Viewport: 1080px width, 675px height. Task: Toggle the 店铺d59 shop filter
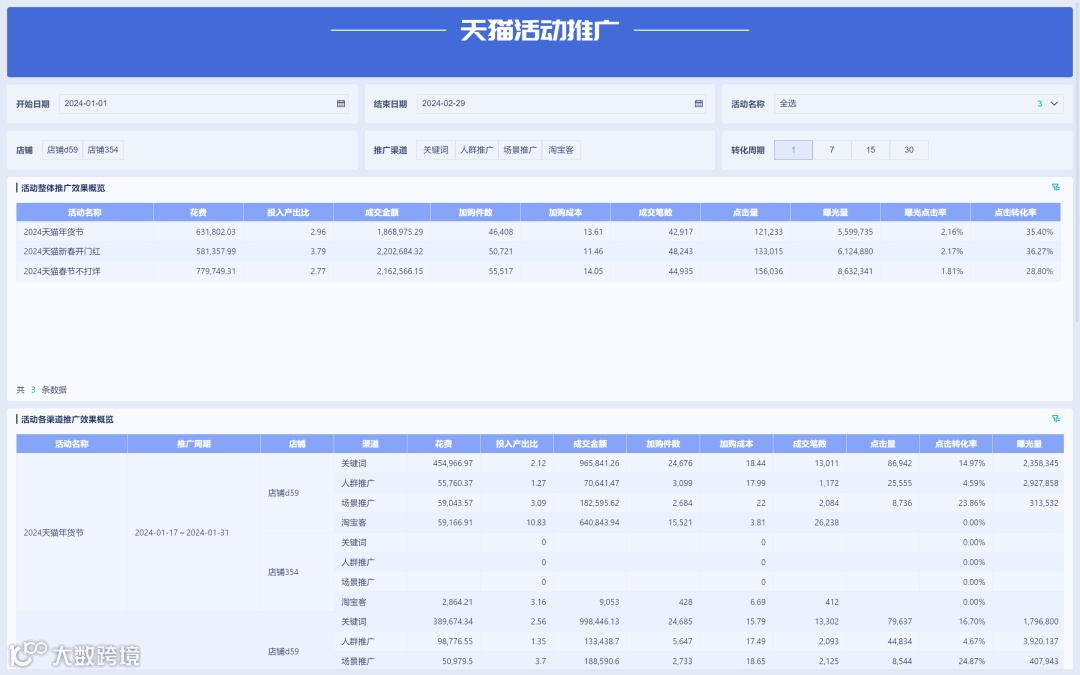click(63, 150)
